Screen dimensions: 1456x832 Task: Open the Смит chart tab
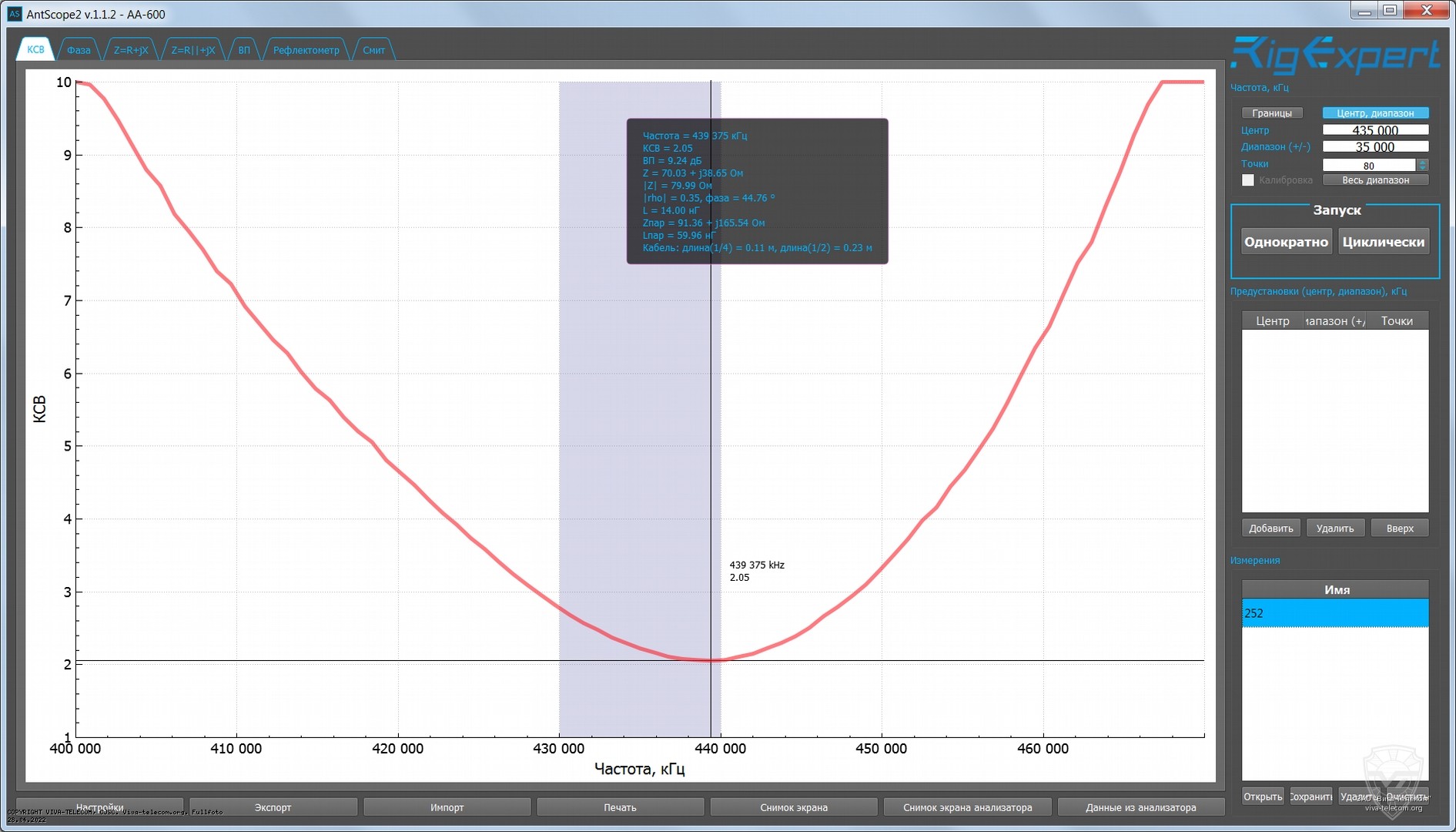point(373,50)
